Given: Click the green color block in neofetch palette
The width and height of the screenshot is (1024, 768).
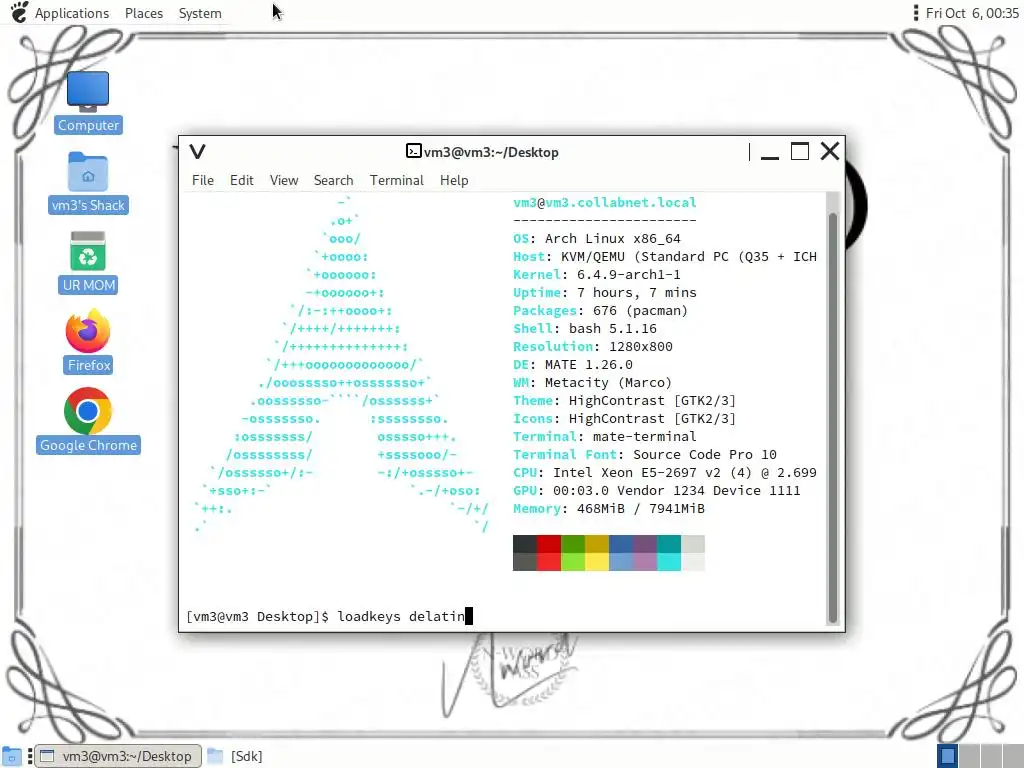Looking at the screenshot, I should click(x=573, y=552).
